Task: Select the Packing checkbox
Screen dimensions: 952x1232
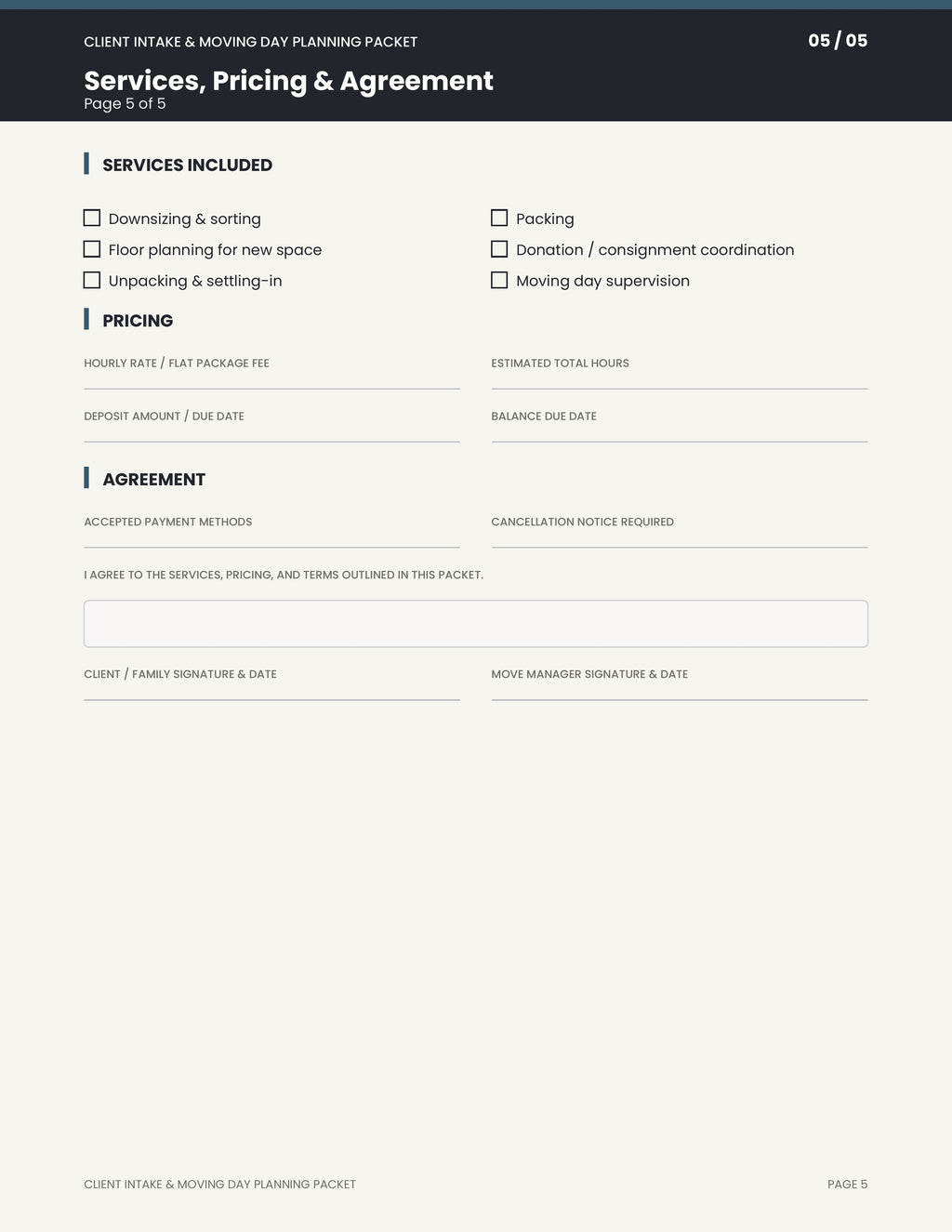Action: [x=499, y=218]
